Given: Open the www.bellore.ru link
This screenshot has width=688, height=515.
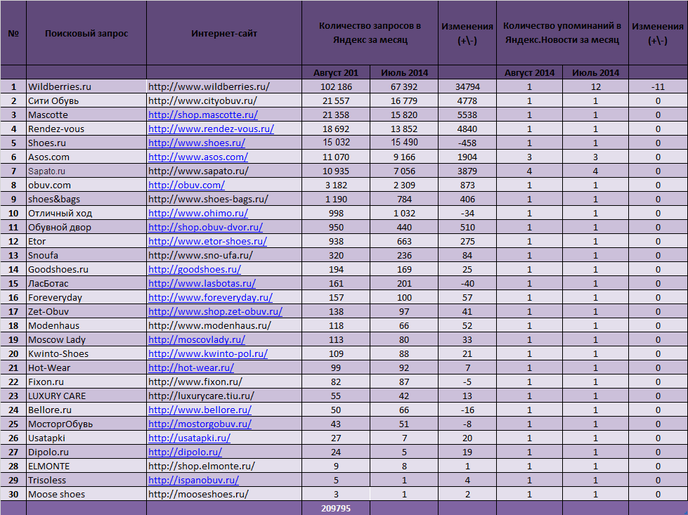Looking at the screenshot, I should (200, 410).
